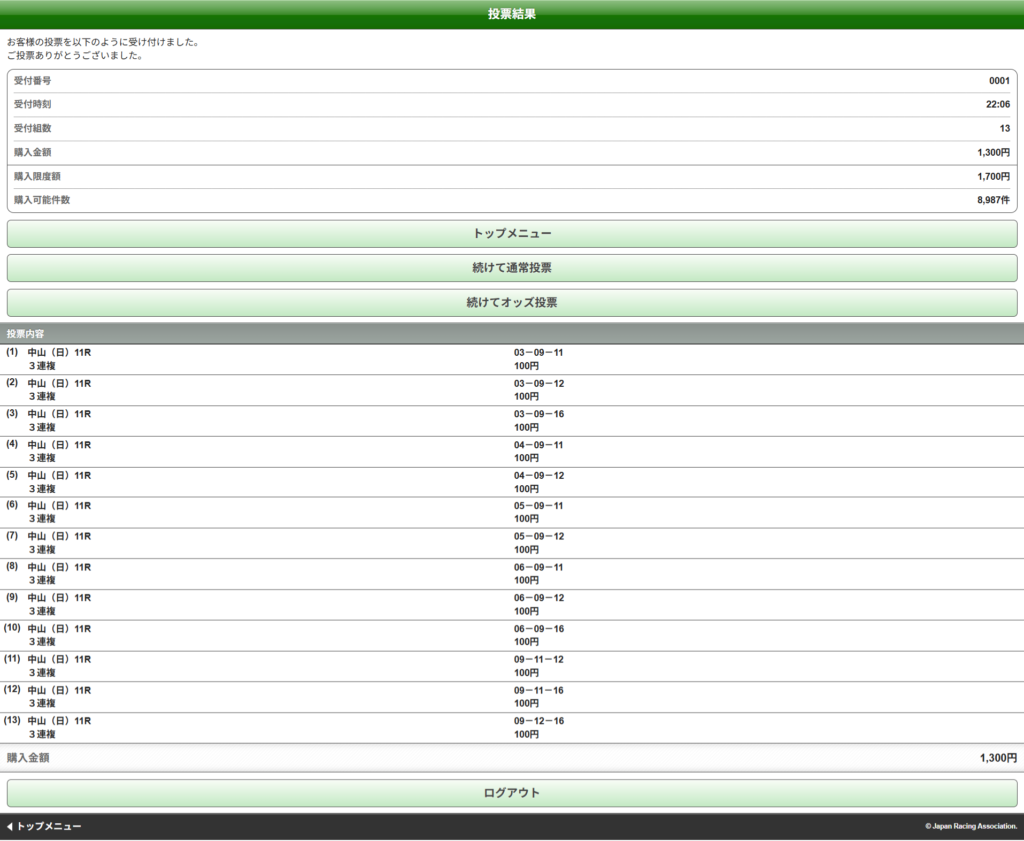Click the 購入可能件数 8,987件 value
This screenshot has height=841, width=1024.
[x=993, y=201]
